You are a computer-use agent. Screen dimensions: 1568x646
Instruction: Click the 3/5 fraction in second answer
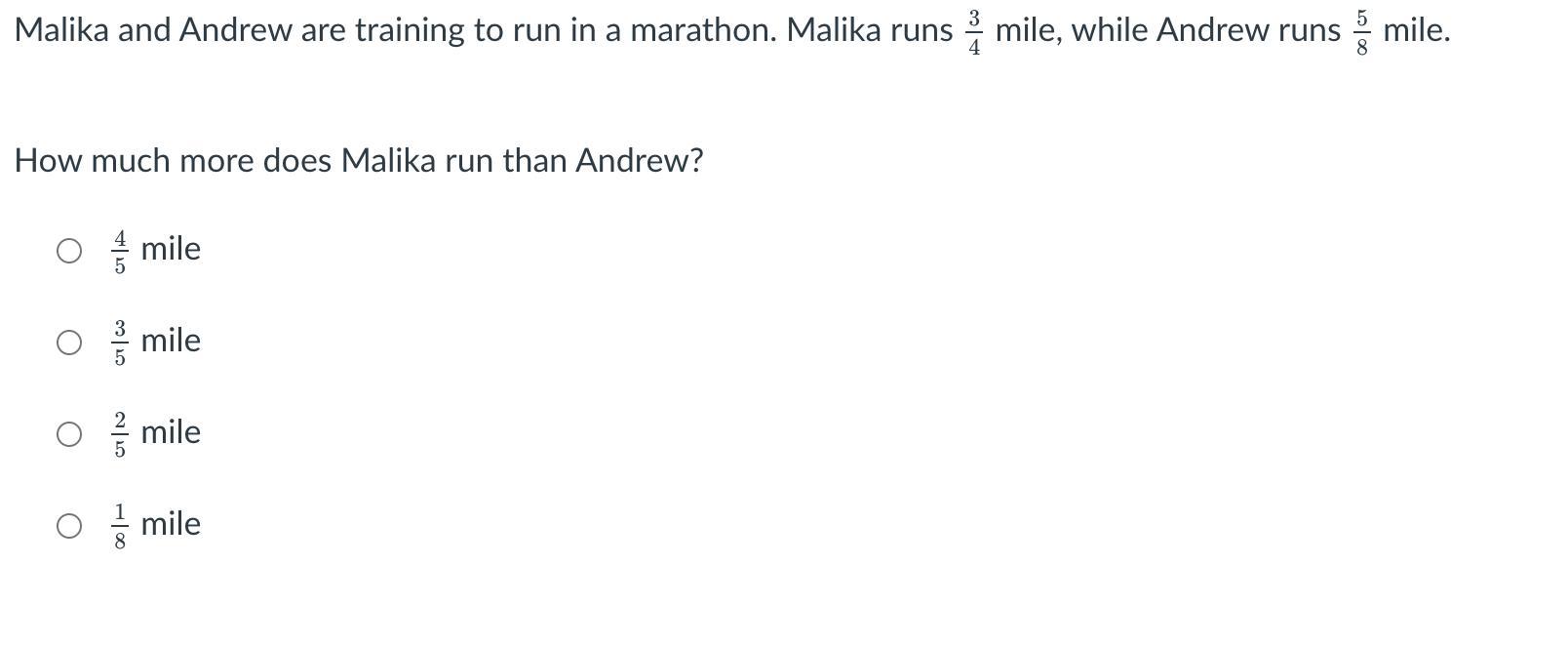pos(120,343)
